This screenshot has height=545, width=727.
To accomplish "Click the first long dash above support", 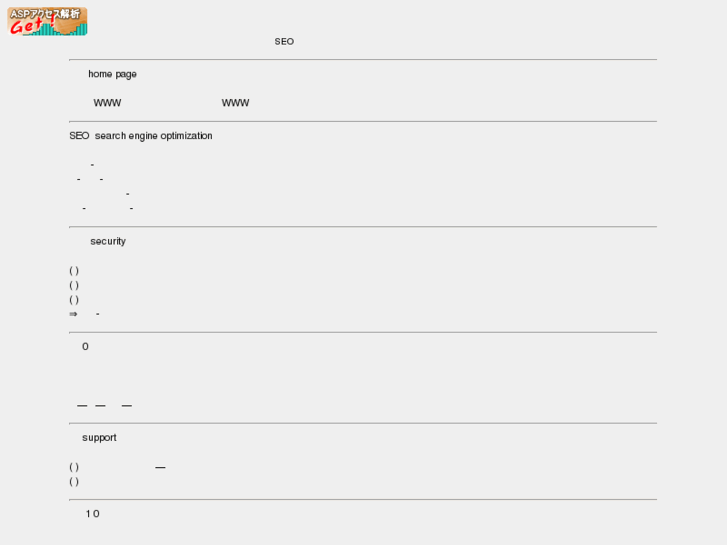I will 82,406.
